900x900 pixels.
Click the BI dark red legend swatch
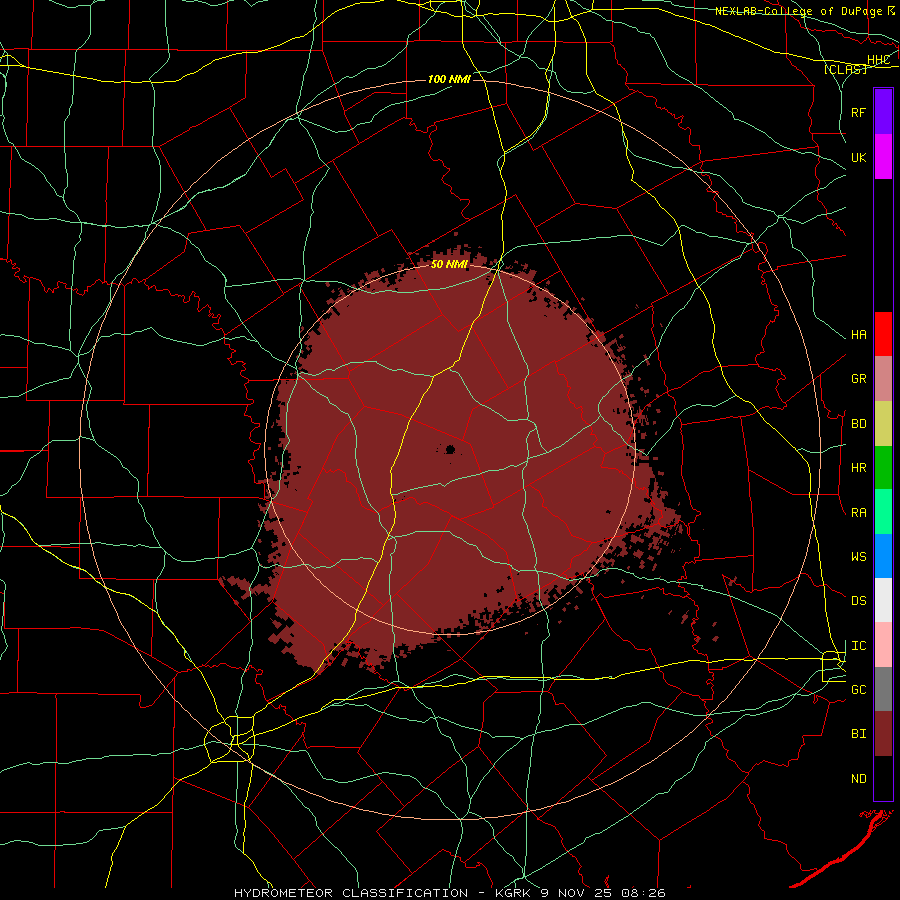pyautogui.click(x=883, y=734)
